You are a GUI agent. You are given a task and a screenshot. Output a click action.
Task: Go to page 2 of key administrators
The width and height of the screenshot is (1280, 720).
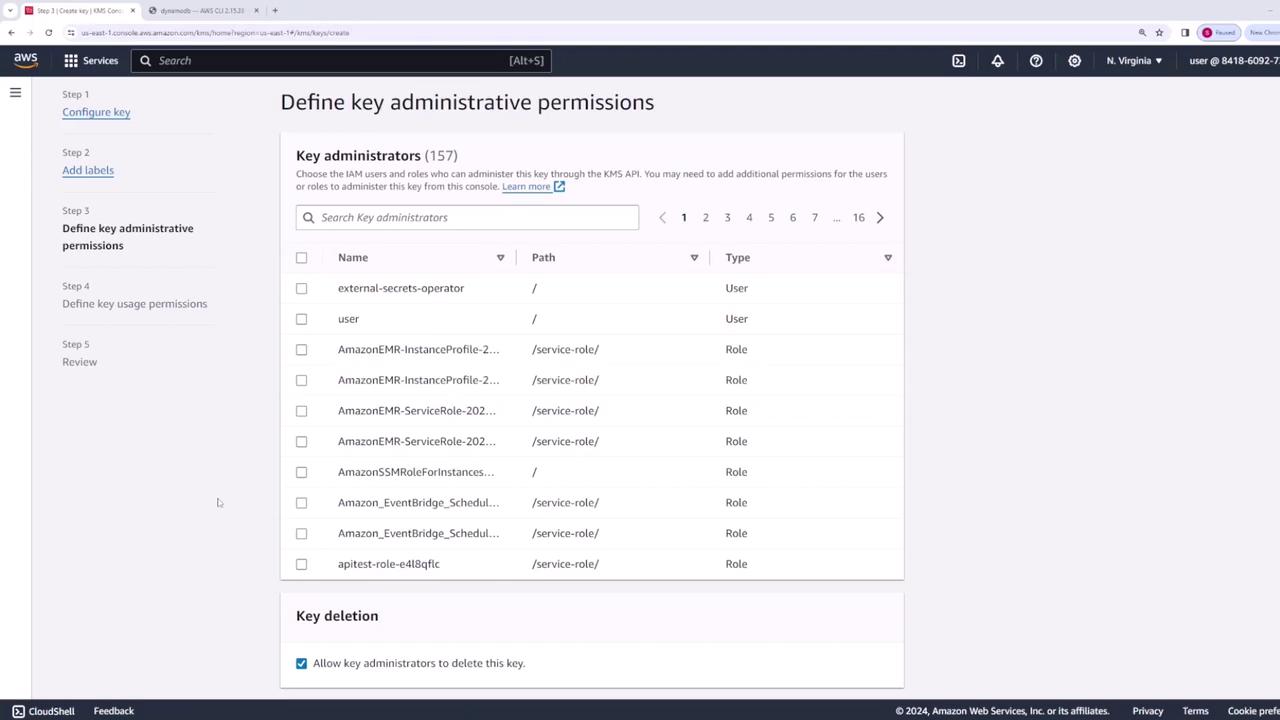pos(705,217)
